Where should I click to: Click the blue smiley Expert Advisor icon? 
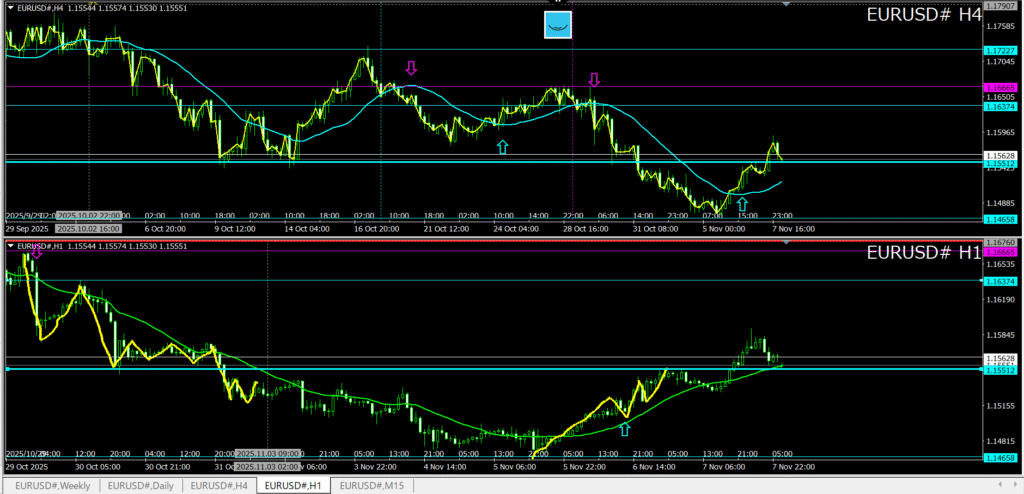pyautogui.click(x=557, y=25)
